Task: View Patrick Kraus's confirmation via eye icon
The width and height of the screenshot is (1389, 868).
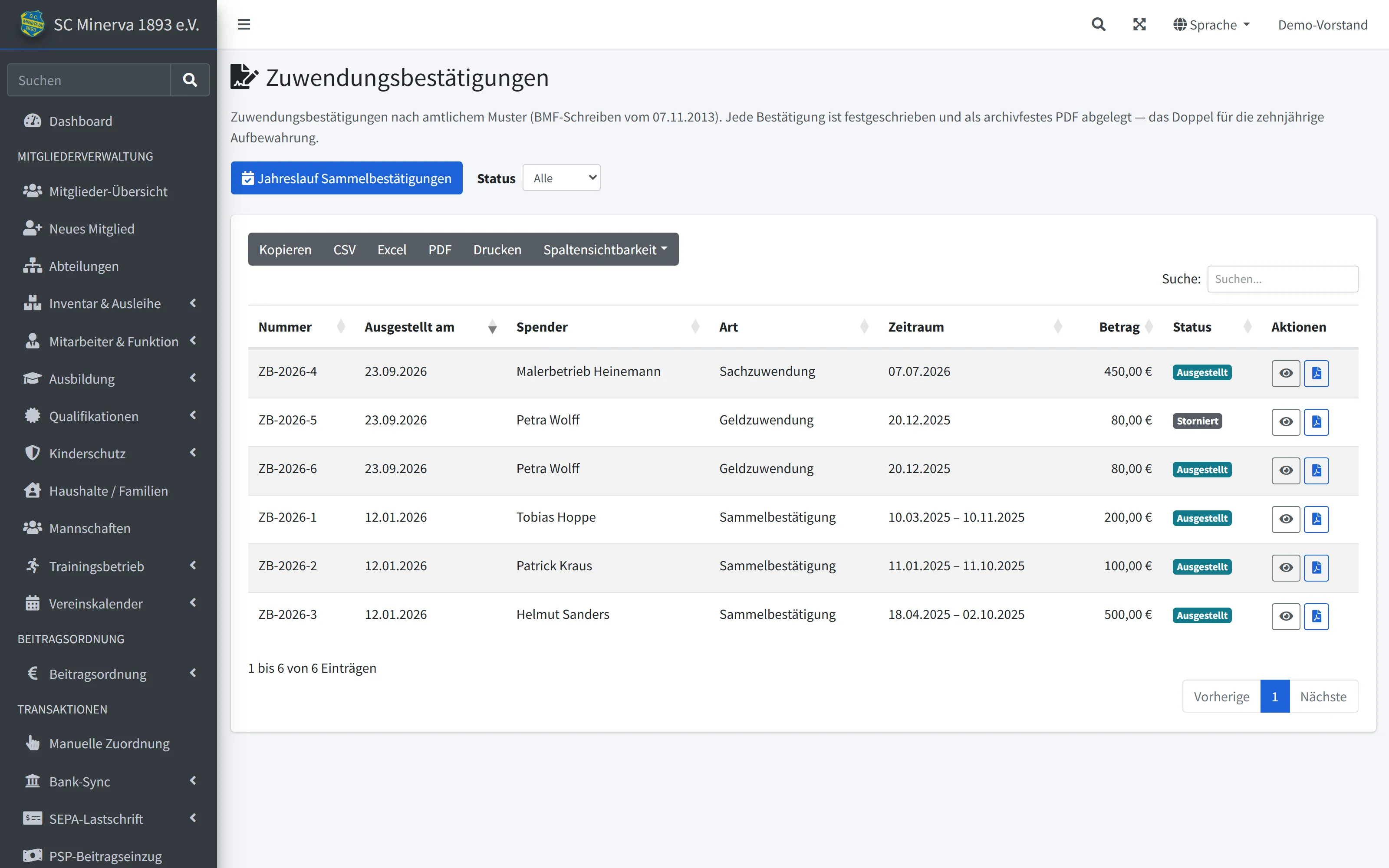Action: point(1286,568)
